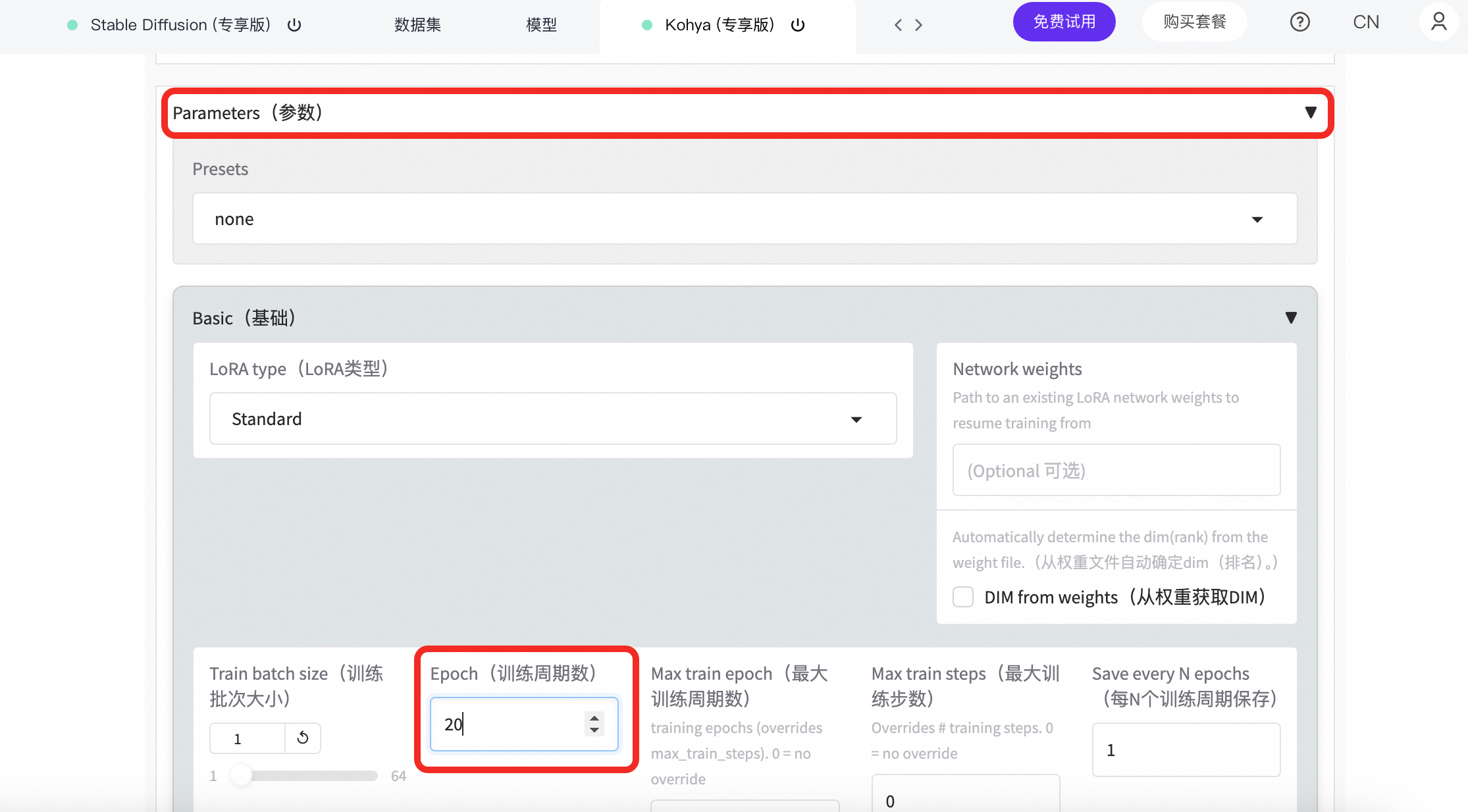Screen dimensions: 1468x812
Task: Click the Network weights path field
Action: pyautogui.click(x=1116, y=470)
